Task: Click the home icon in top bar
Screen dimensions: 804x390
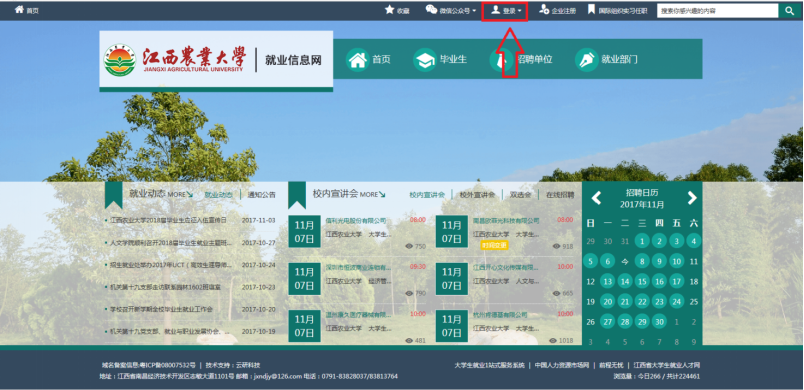Action: pyautogui.click(x=19, y=10)
